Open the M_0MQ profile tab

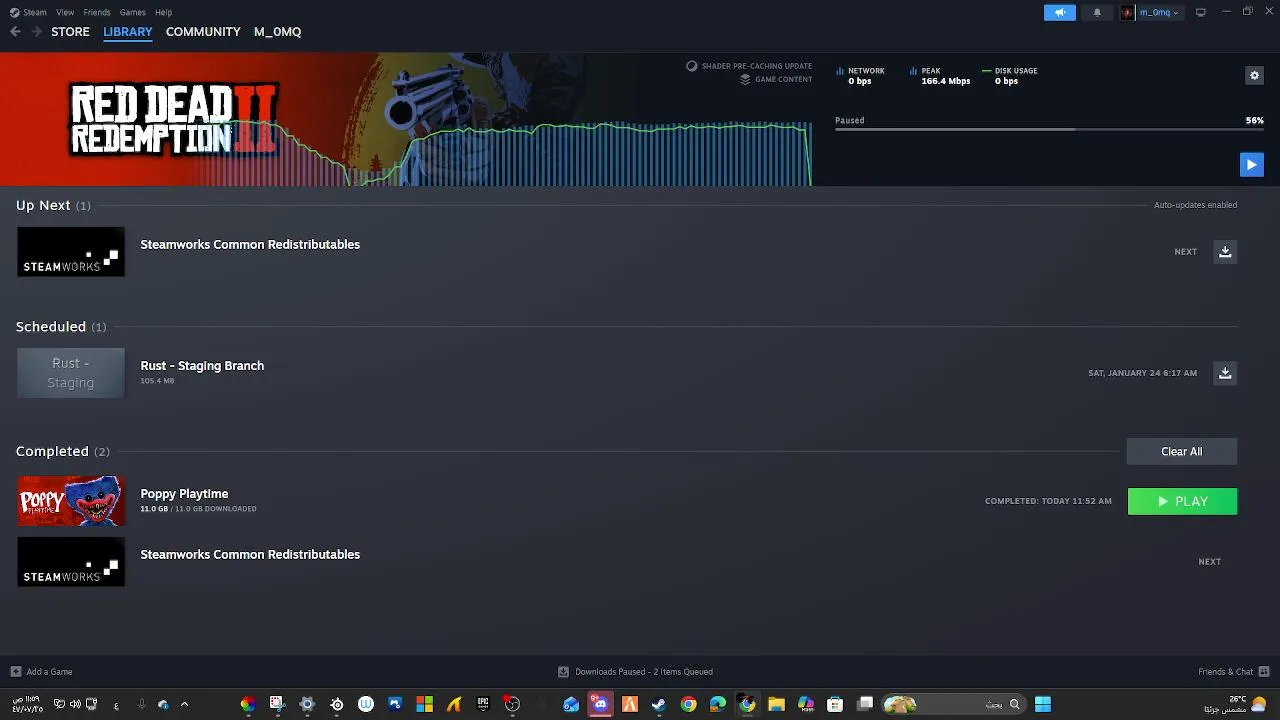click(x=277, y=32)
